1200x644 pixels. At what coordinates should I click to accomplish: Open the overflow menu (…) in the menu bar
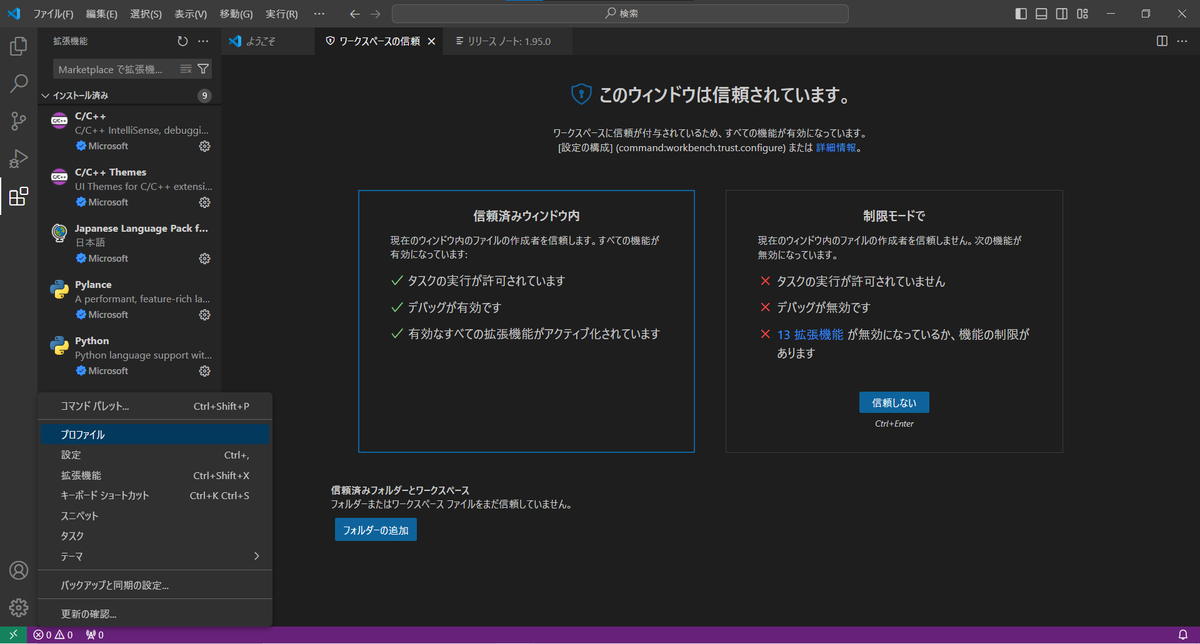319,14
